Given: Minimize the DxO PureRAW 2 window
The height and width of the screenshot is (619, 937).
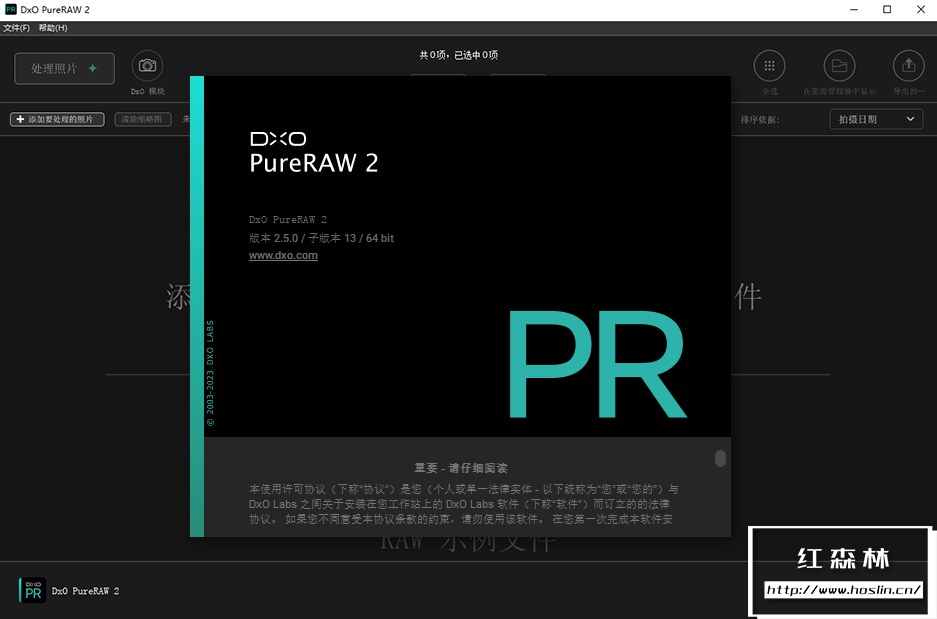Looking at the screenshot, I should click(x=854, y=10).
